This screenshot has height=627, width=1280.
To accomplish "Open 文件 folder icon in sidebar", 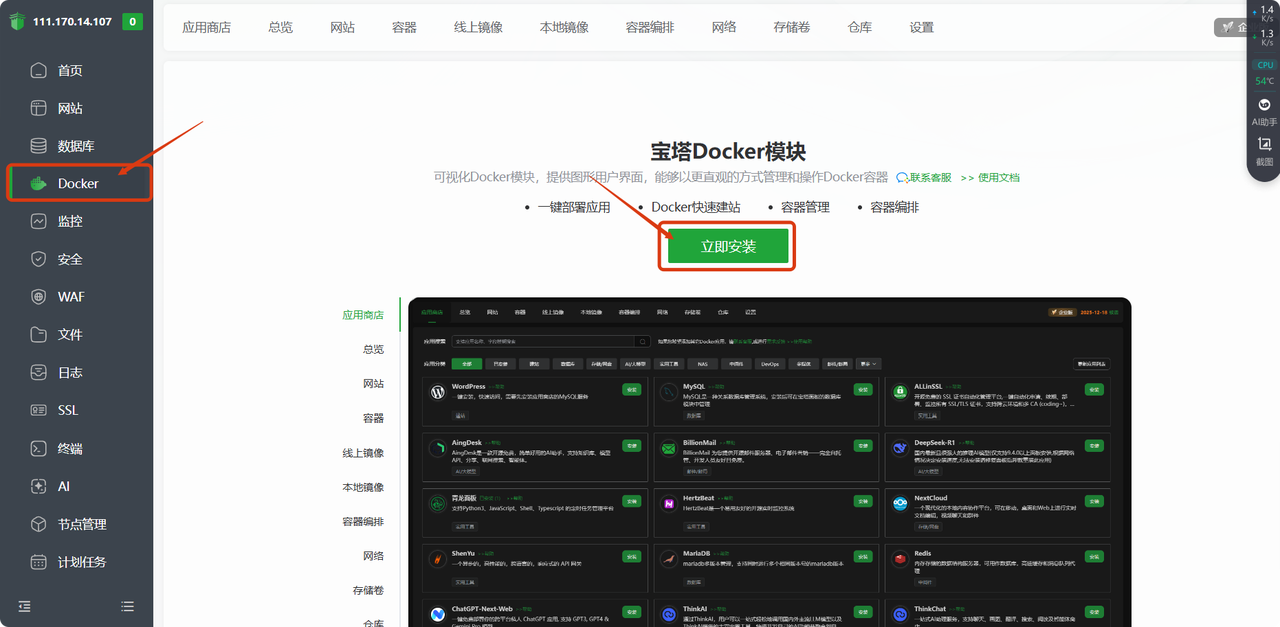I will point(38,334).
